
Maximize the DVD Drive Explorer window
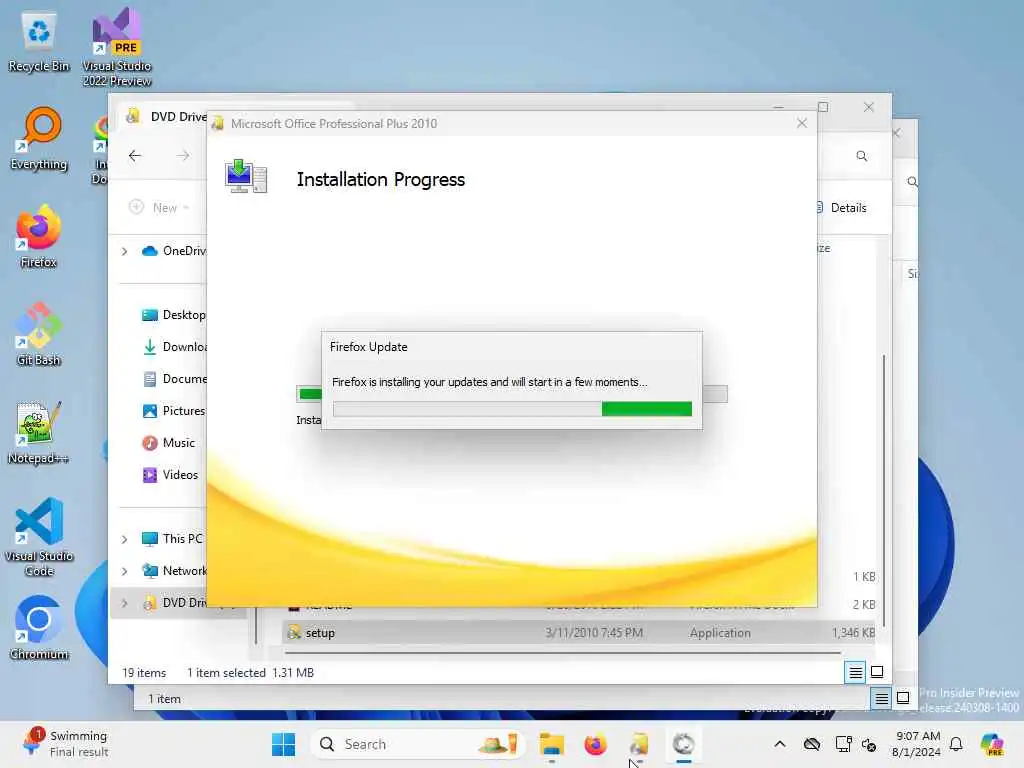click(823, 107)
